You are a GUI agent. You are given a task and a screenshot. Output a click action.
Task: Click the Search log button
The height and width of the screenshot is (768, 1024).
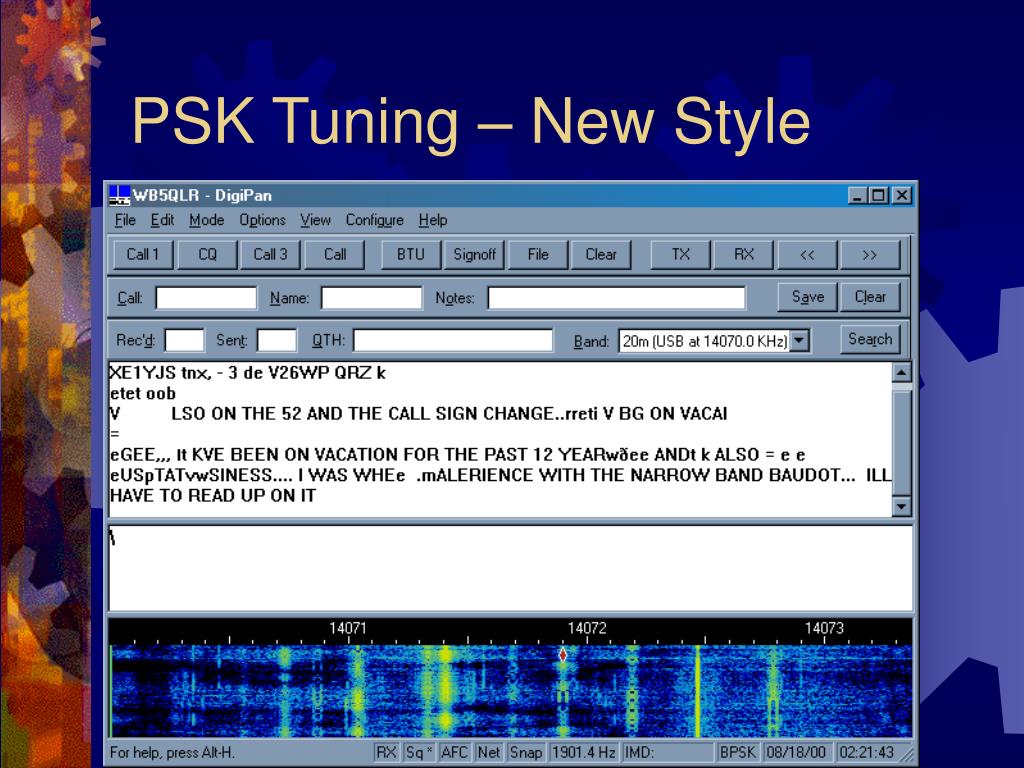click(870, 340)
